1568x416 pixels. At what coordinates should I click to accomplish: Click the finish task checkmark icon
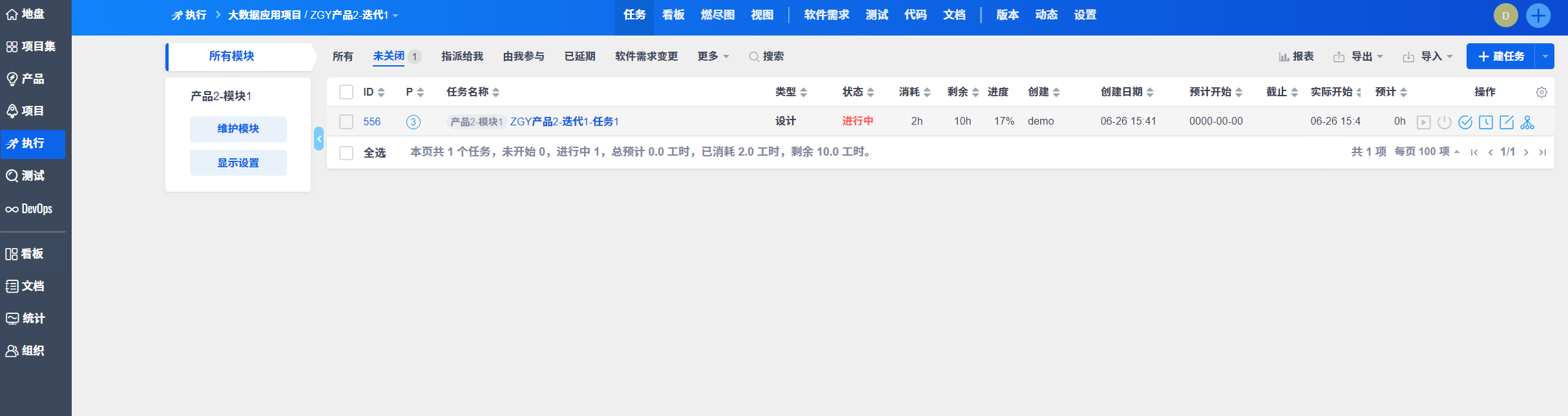(1465, 122)
